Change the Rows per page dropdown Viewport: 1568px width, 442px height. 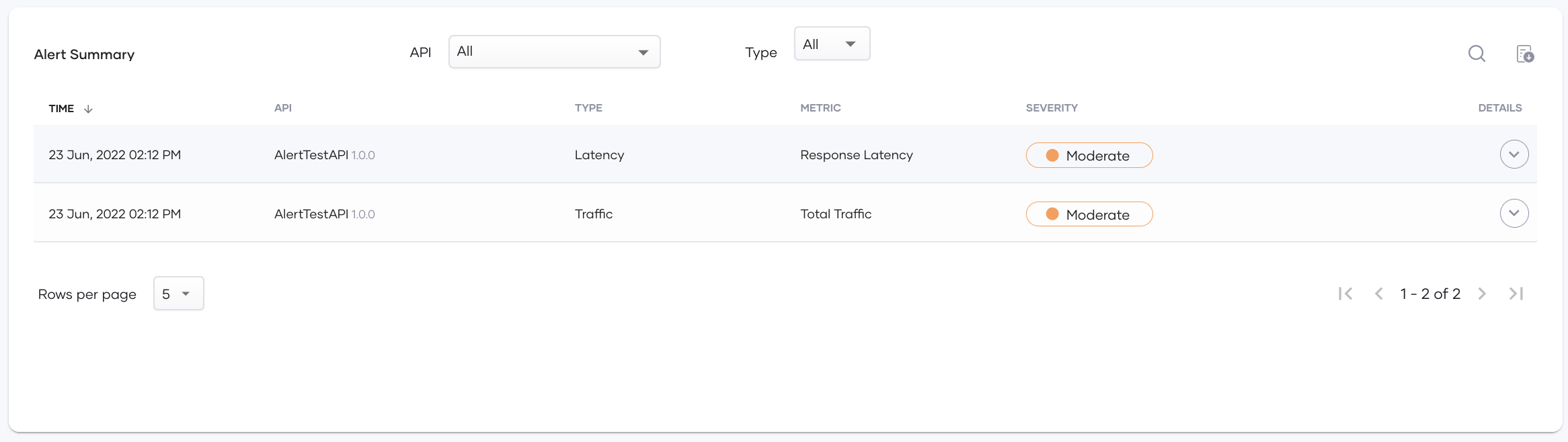[x=179, y=294]
